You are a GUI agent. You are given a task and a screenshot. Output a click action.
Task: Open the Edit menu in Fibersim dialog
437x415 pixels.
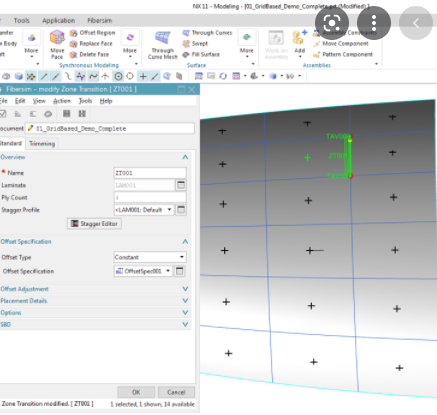point(20,101)
